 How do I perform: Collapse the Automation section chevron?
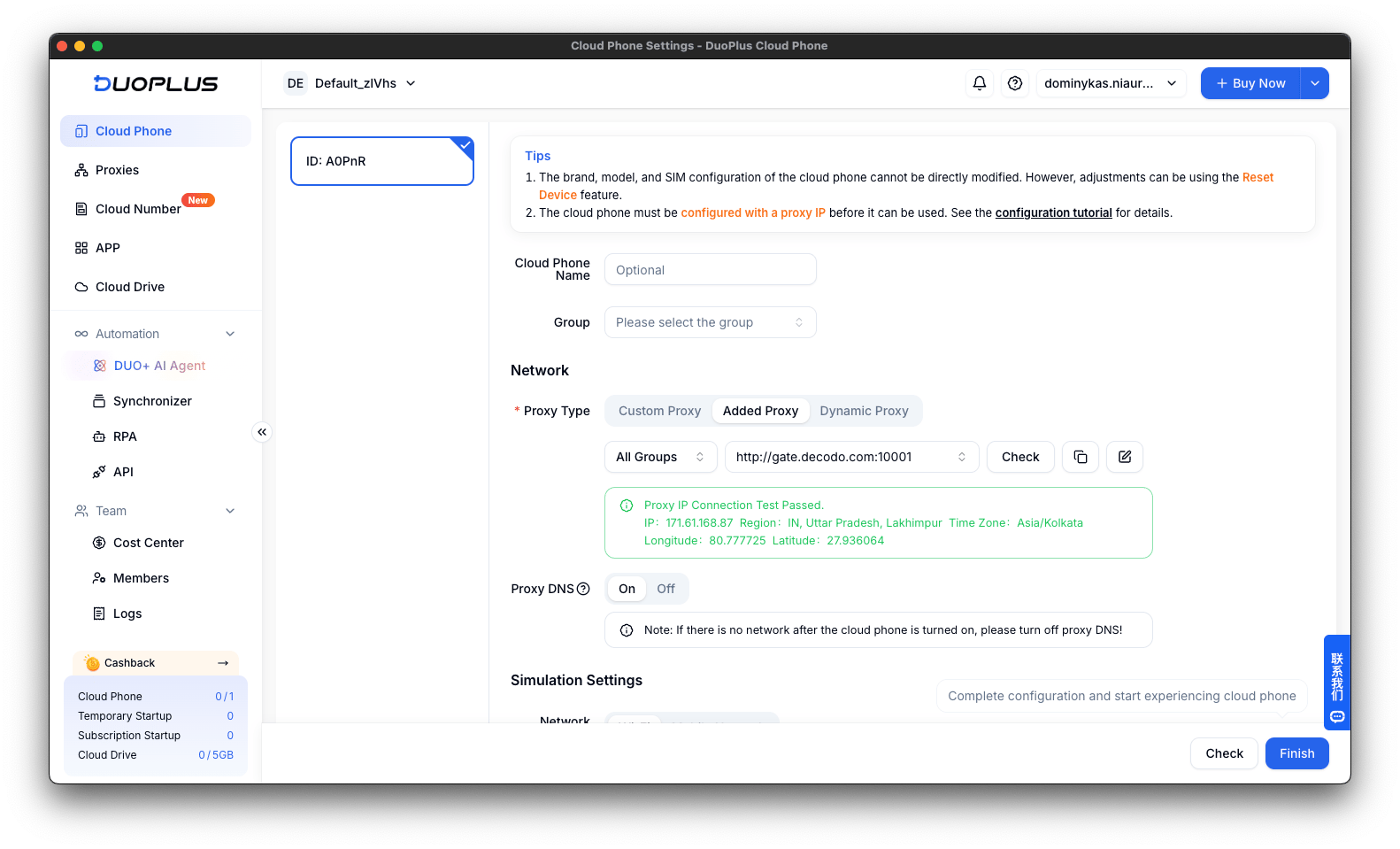point(230,334)
